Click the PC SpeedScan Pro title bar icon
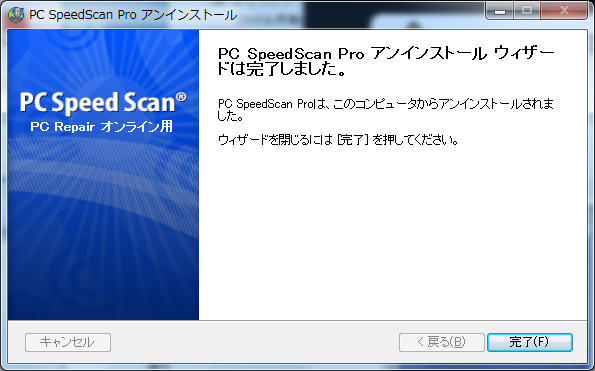 pyautogui.click(x=16, y=15)
